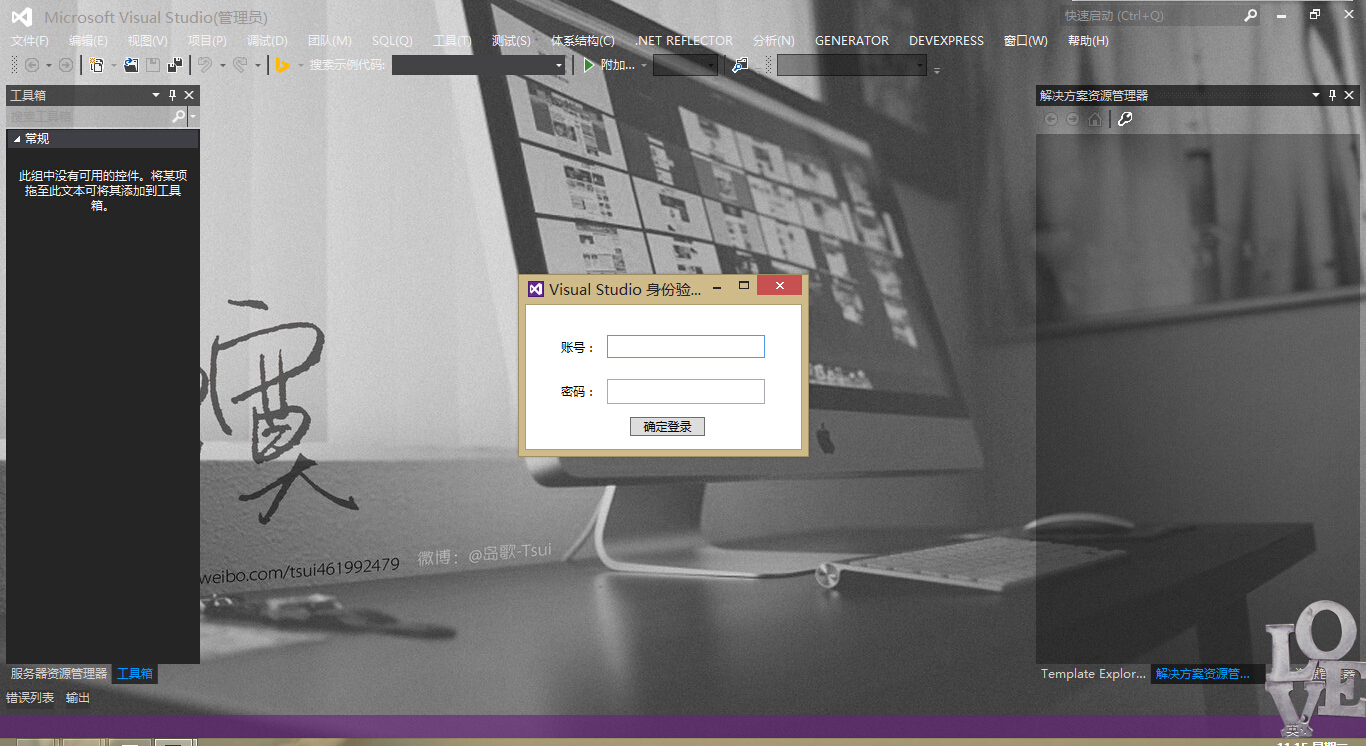Viewport: 1366px width, 746px height.
Task: Open the Bing search options dropdown
Action: click(300, 66)
